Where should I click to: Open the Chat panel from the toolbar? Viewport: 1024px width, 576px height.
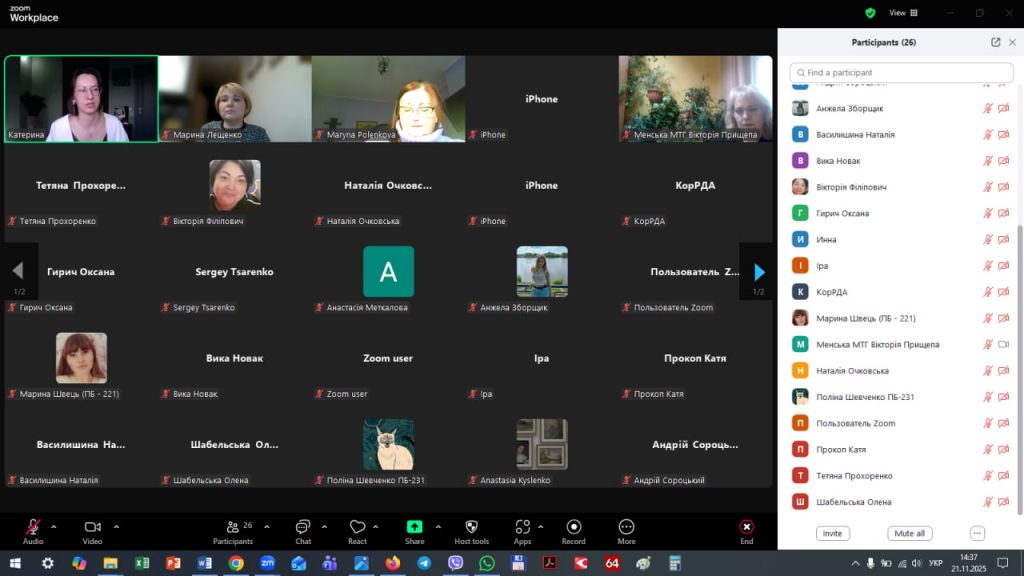(303, 527)
